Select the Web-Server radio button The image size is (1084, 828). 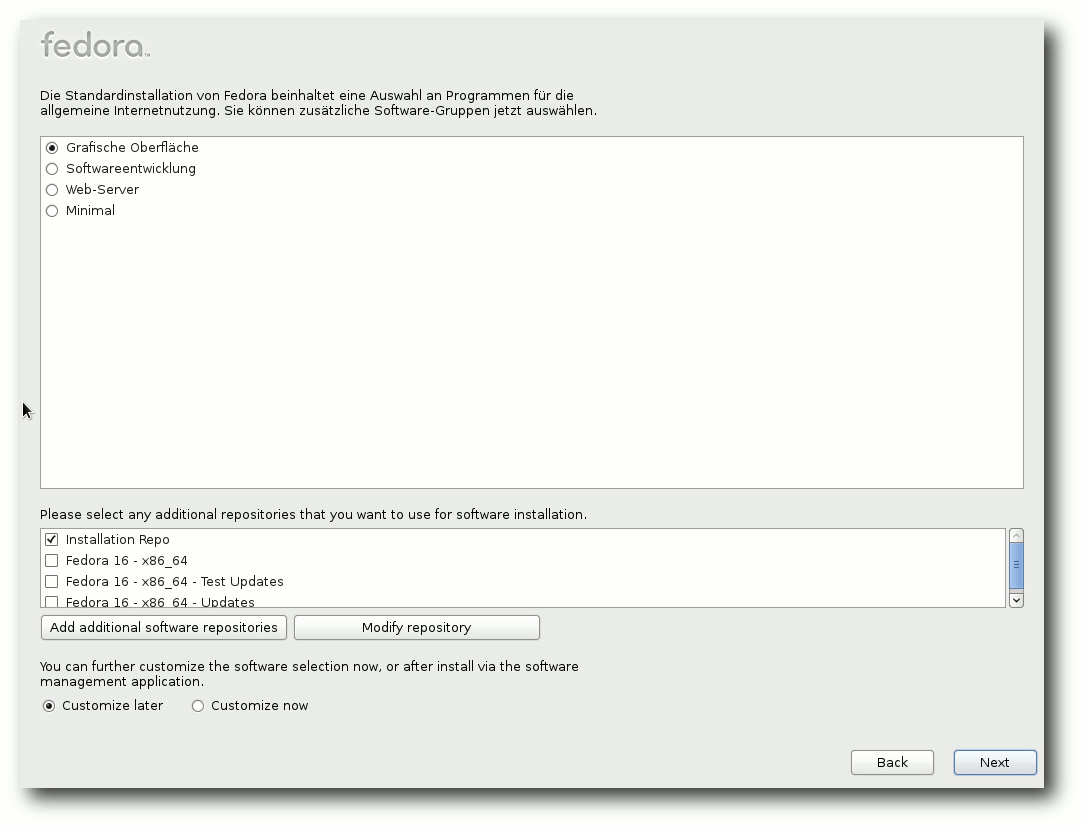(x=52, y=190)
